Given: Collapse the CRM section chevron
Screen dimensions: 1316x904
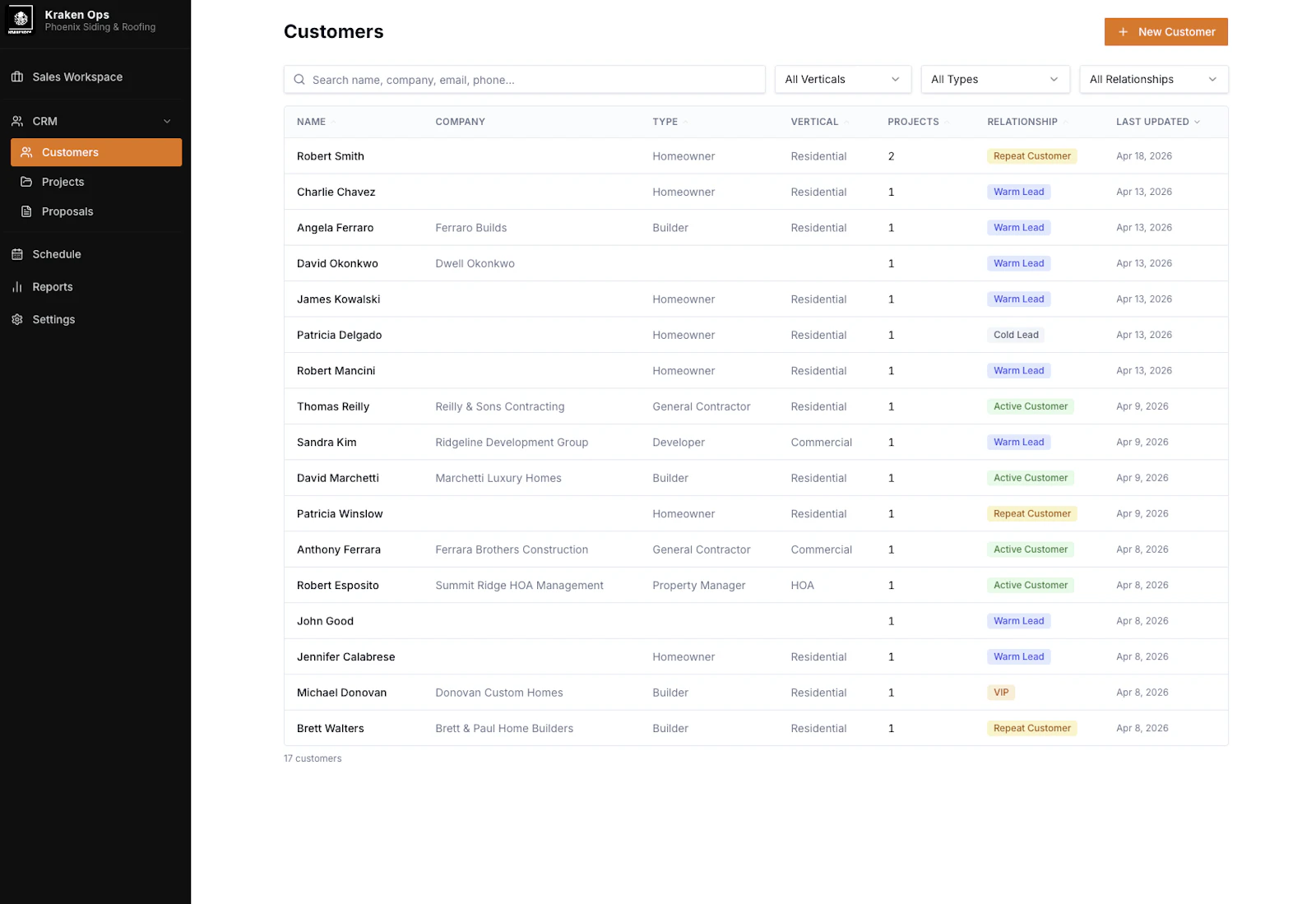Looking at the screenshot, I should click(168, 121).
